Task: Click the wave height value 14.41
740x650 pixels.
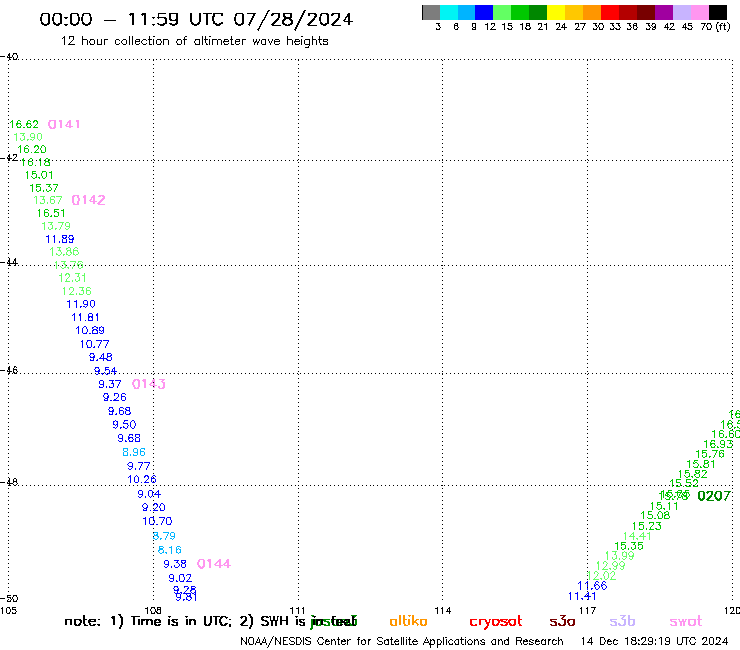Action: [x=637, y=536]
